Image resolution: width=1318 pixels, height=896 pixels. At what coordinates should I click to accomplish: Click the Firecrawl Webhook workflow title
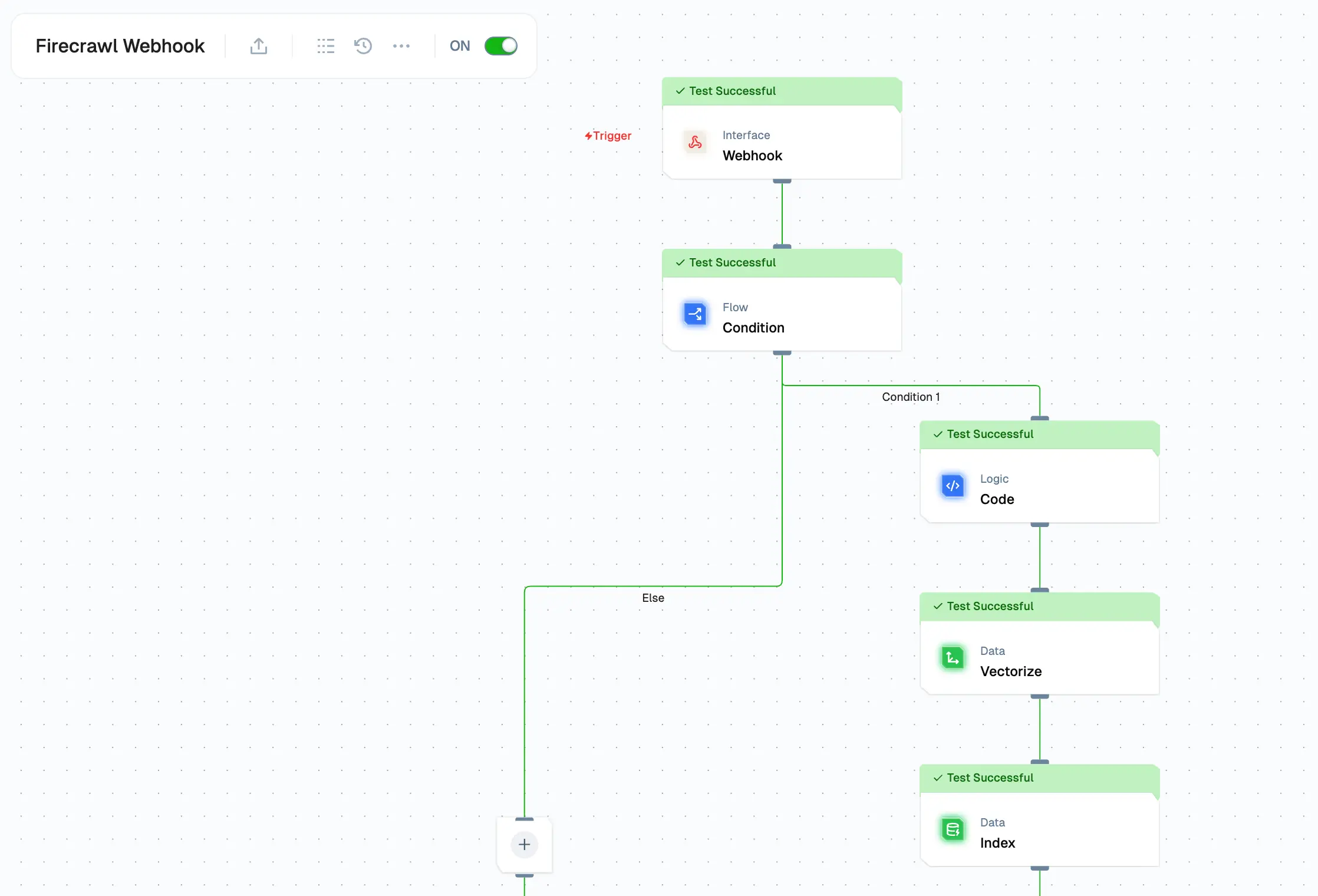[x=120, y=46]
